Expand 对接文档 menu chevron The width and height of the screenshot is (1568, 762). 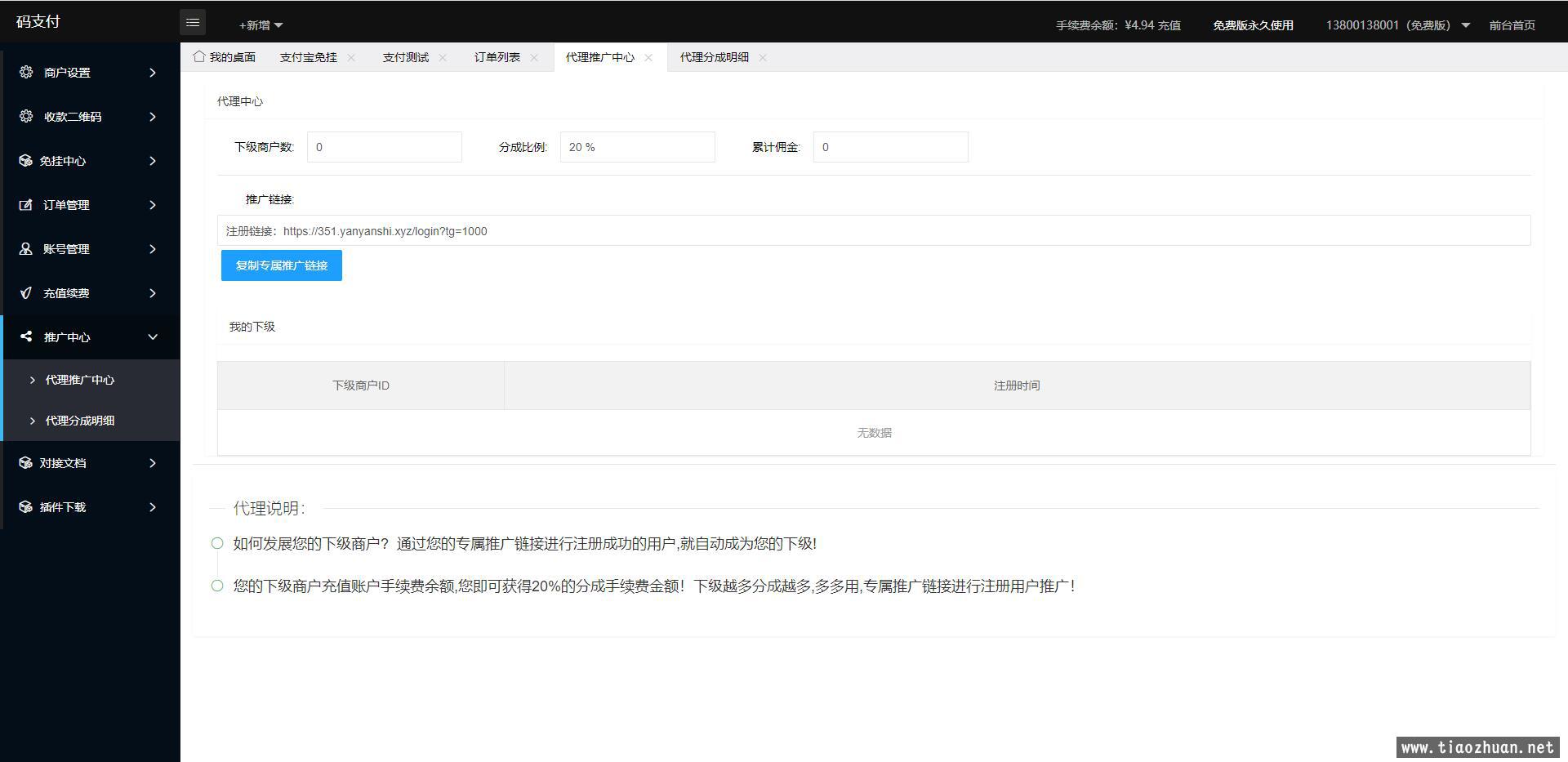[x=153, y=463]
